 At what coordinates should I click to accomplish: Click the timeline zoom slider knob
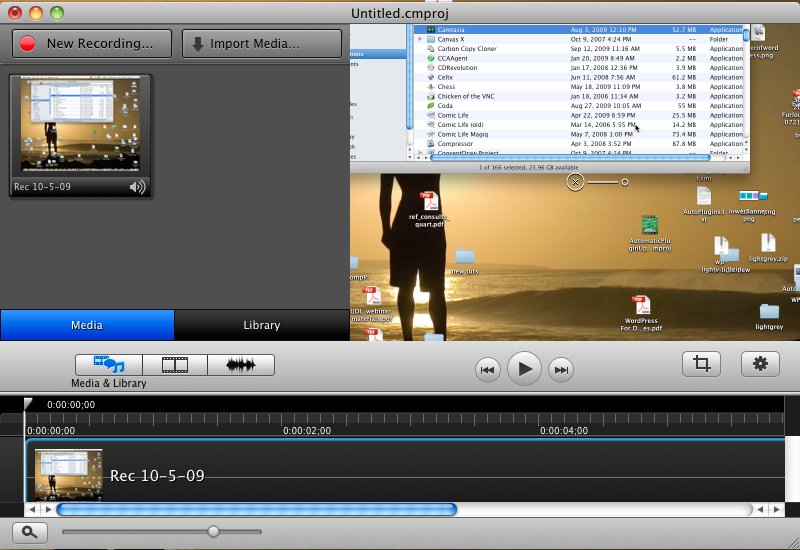click(x=213, y=532)
